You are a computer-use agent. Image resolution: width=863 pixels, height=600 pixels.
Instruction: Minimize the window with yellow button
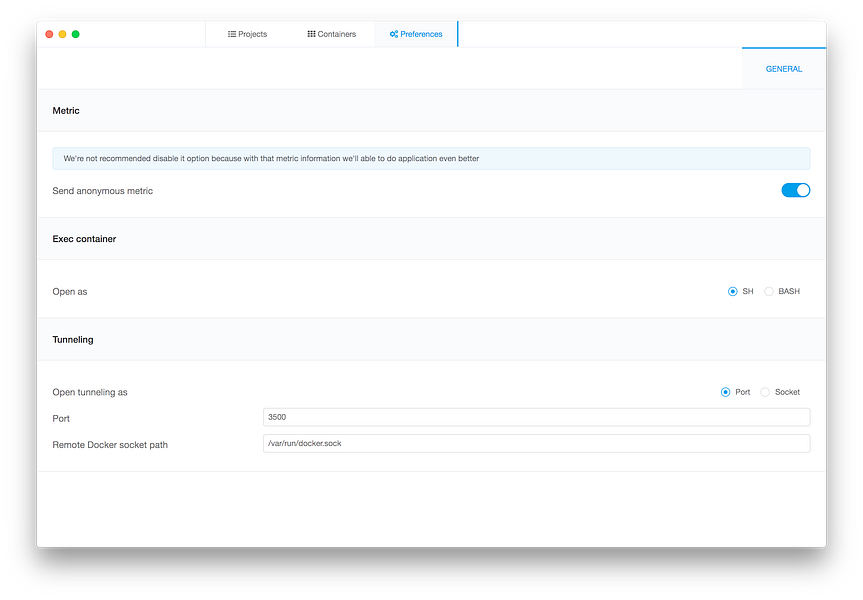(62, 34)
